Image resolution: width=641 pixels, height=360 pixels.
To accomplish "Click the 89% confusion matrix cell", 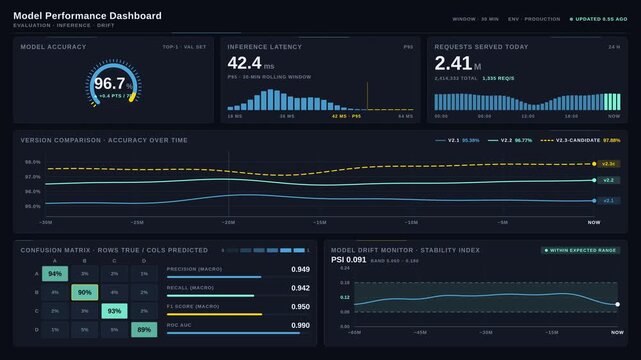I will (x=144, y=330).
